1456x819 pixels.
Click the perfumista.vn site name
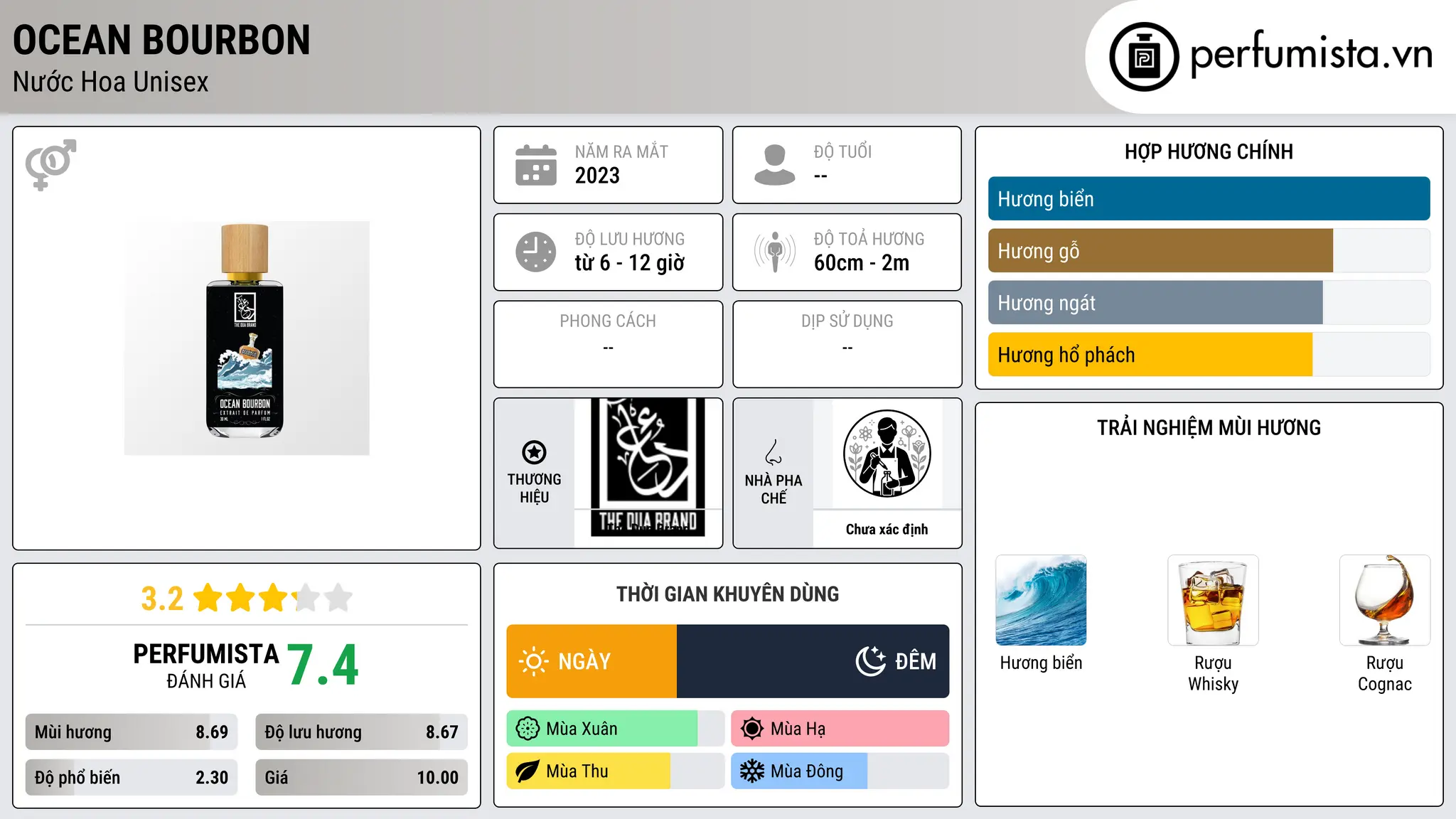coord(1312,54)
